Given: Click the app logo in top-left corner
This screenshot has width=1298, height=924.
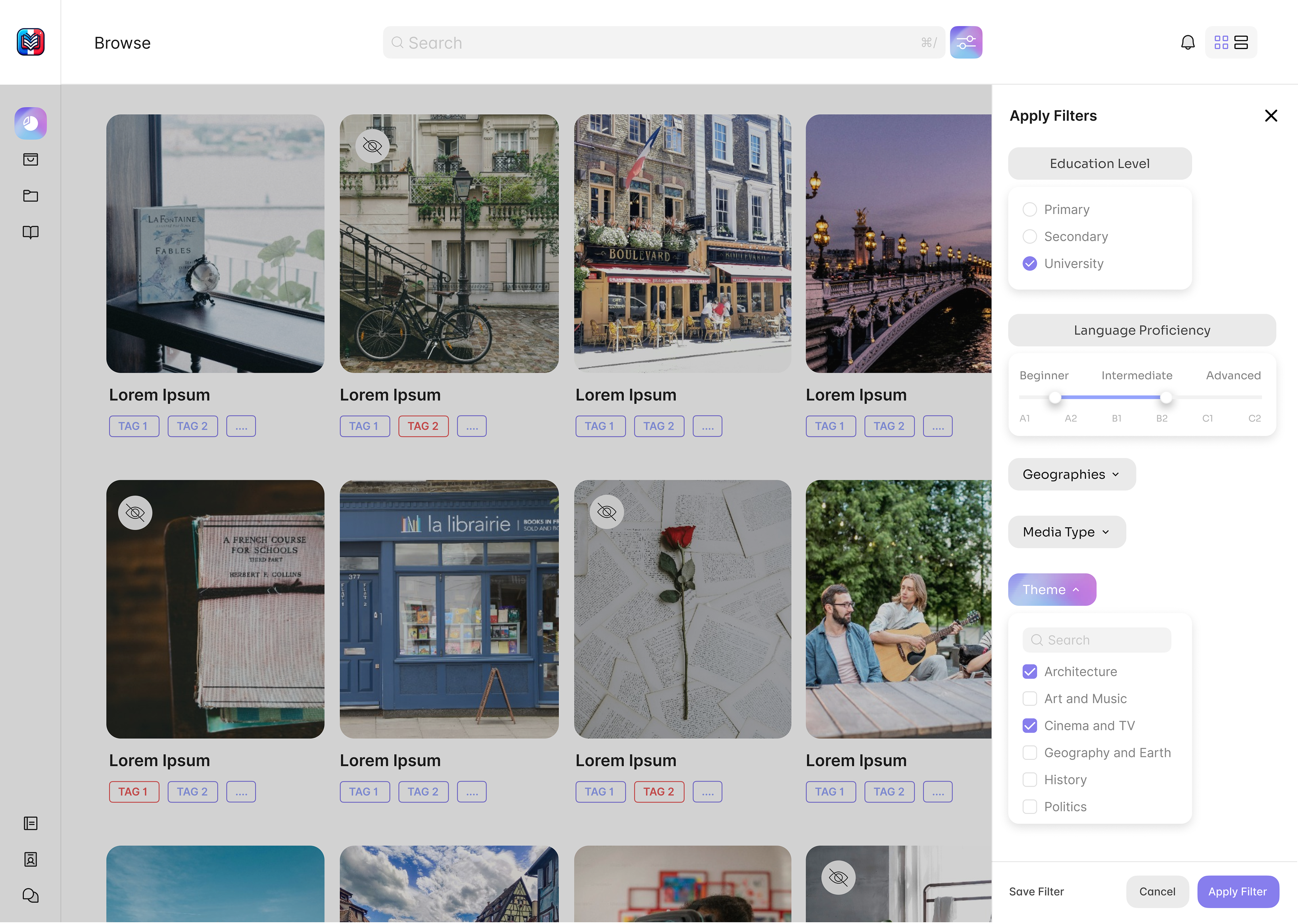Looking at the screenshot, I should point(31,42).
